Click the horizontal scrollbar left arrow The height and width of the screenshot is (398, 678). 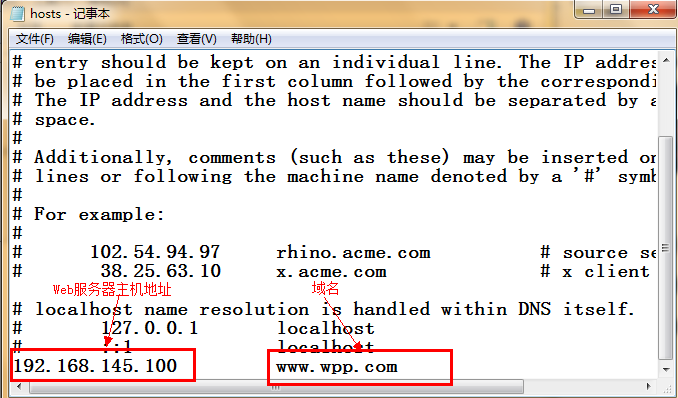point(19,386)
